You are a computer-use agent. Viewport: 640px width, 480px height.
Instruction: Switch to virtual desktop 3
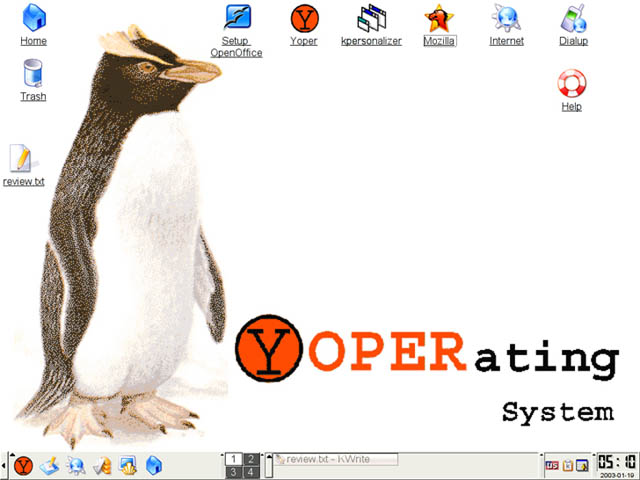pyautogui.click(x=232, y=472)
